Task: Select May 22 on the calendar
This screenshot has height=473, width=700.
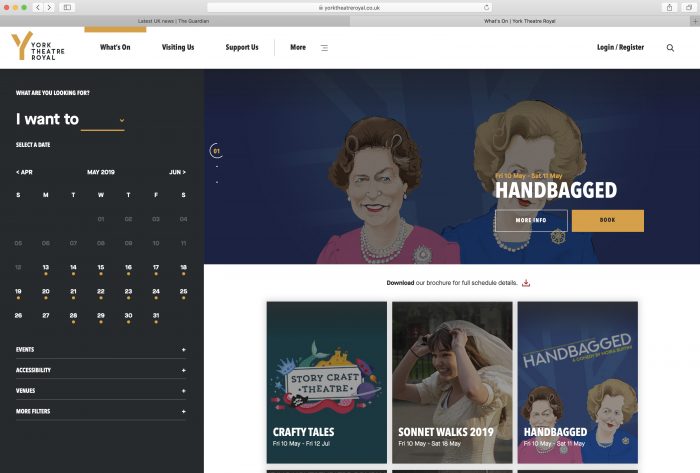Action: (x=101, y=293)
